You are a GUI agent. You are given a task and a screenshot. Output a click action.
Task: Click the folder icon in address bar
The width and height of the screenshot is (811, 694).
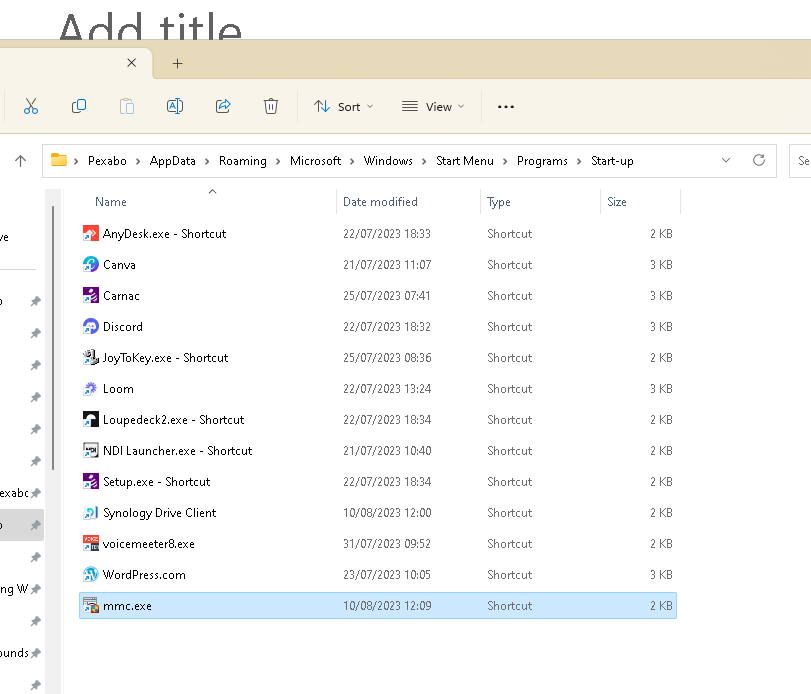59,160
